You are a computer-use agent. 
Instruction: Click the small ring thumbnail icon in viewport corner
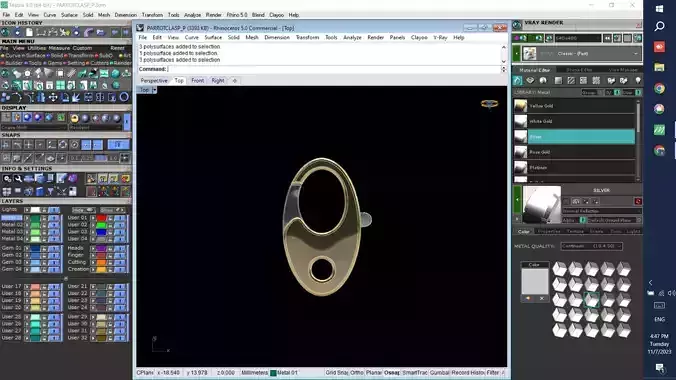coord(489,104)
